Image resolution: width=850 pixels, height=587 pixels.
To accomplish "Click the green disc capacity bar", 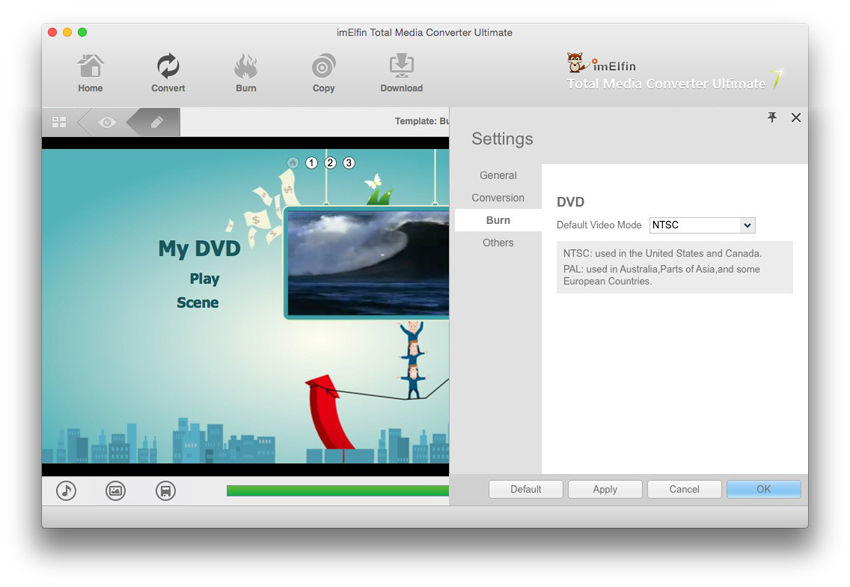I will click(x=338, y=491).
